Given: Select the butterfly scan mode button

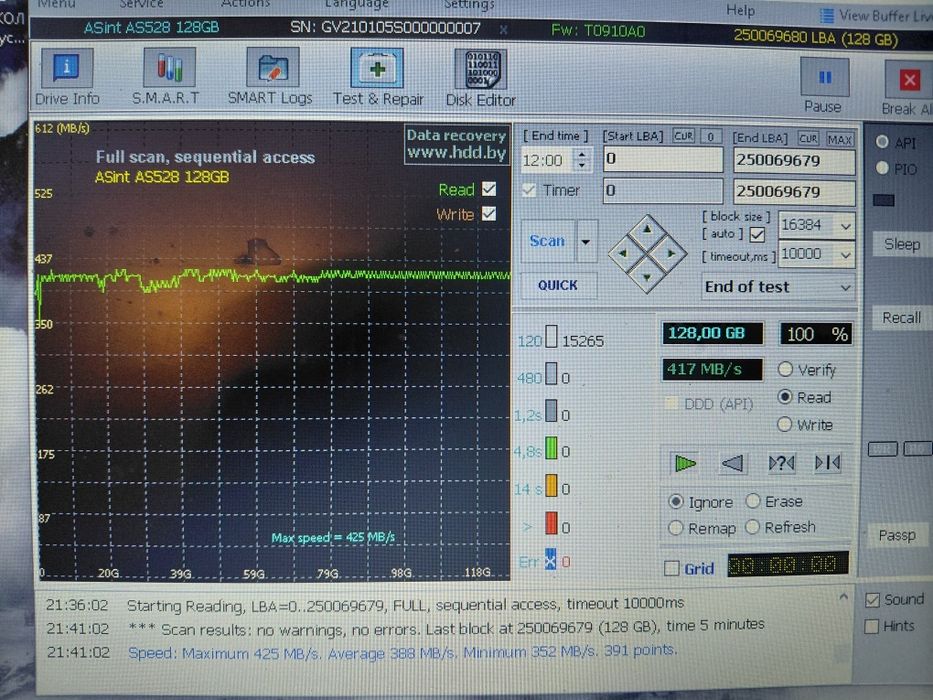Looking at the screenshot, I should [828, 462].
